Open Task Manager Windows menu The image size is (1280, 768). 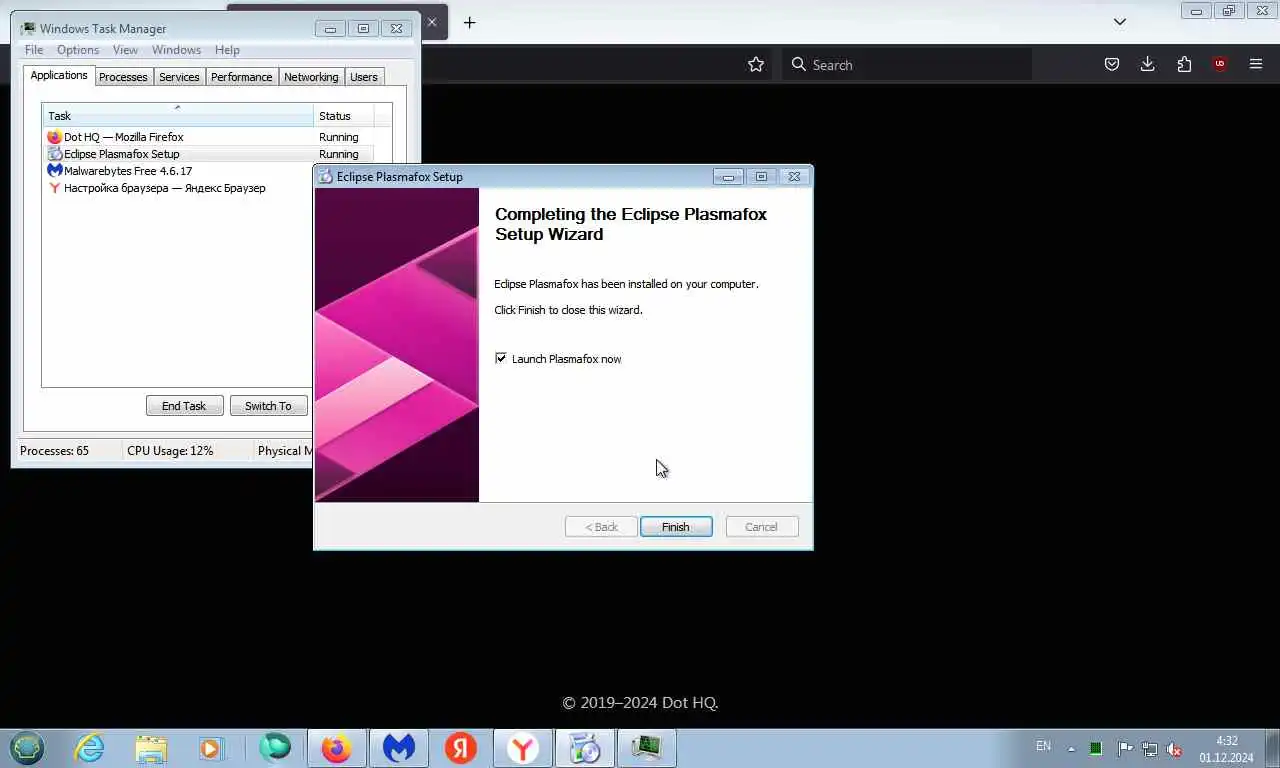coord(176,50)
